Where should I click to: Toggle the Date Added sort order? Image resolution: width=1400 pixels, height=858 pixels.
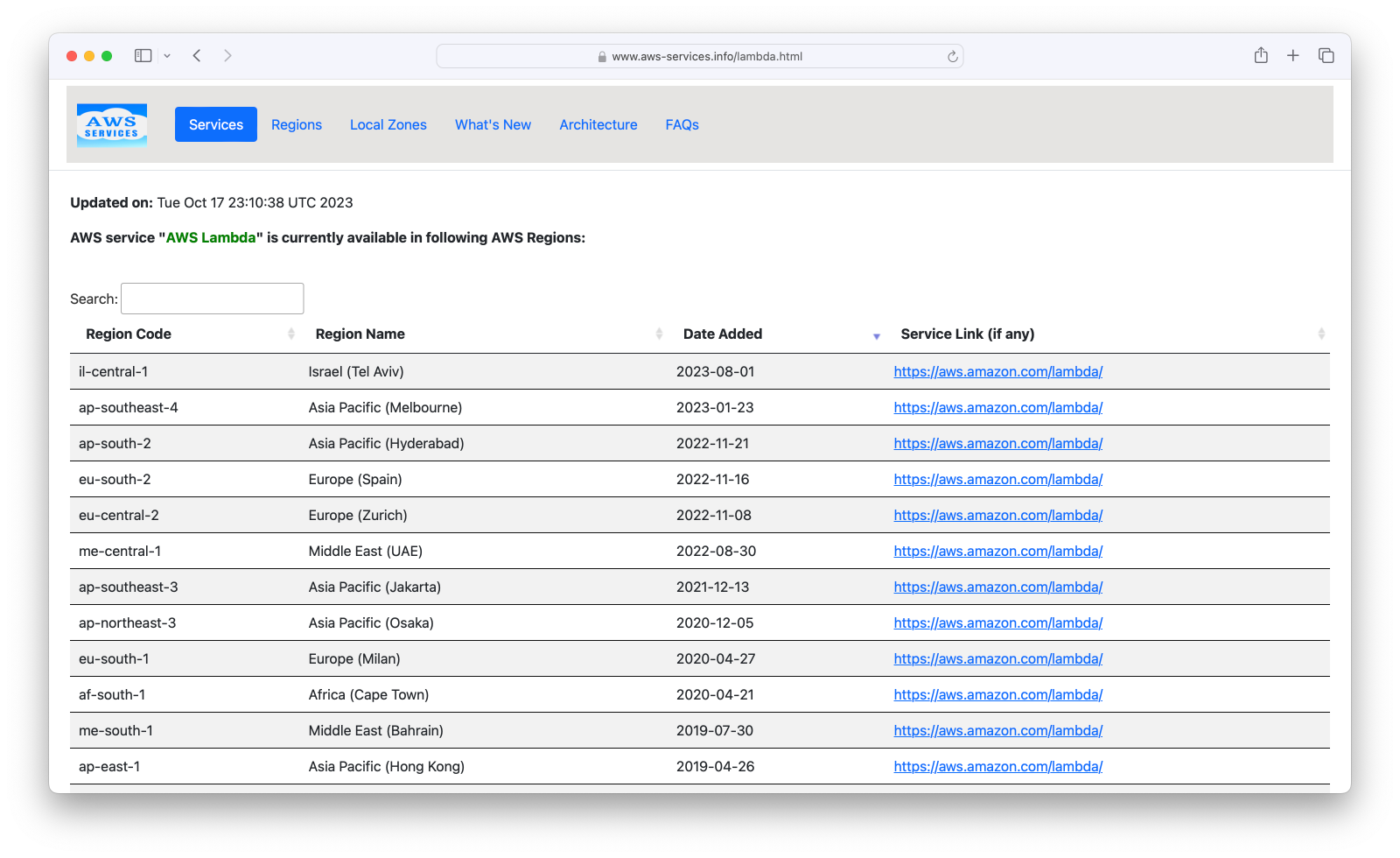point(722,334)
